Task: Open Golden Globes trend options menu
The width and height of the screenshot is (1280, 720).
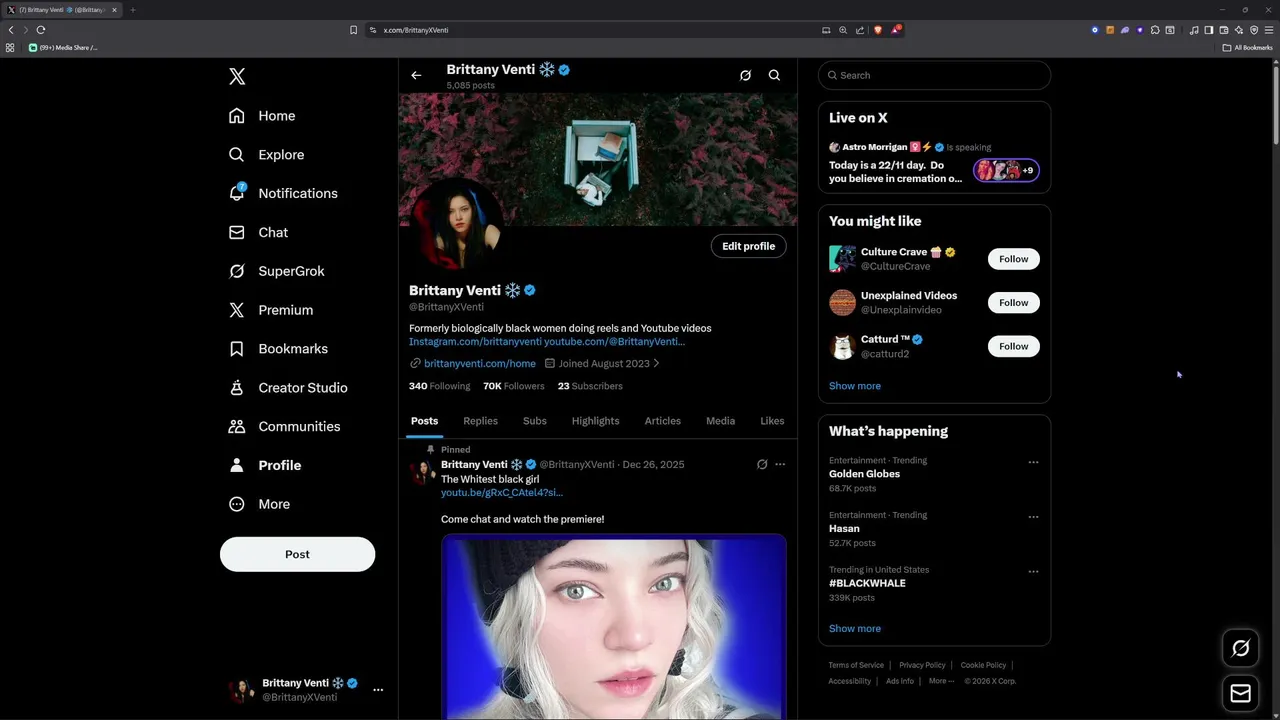Action: (1033, 462)
